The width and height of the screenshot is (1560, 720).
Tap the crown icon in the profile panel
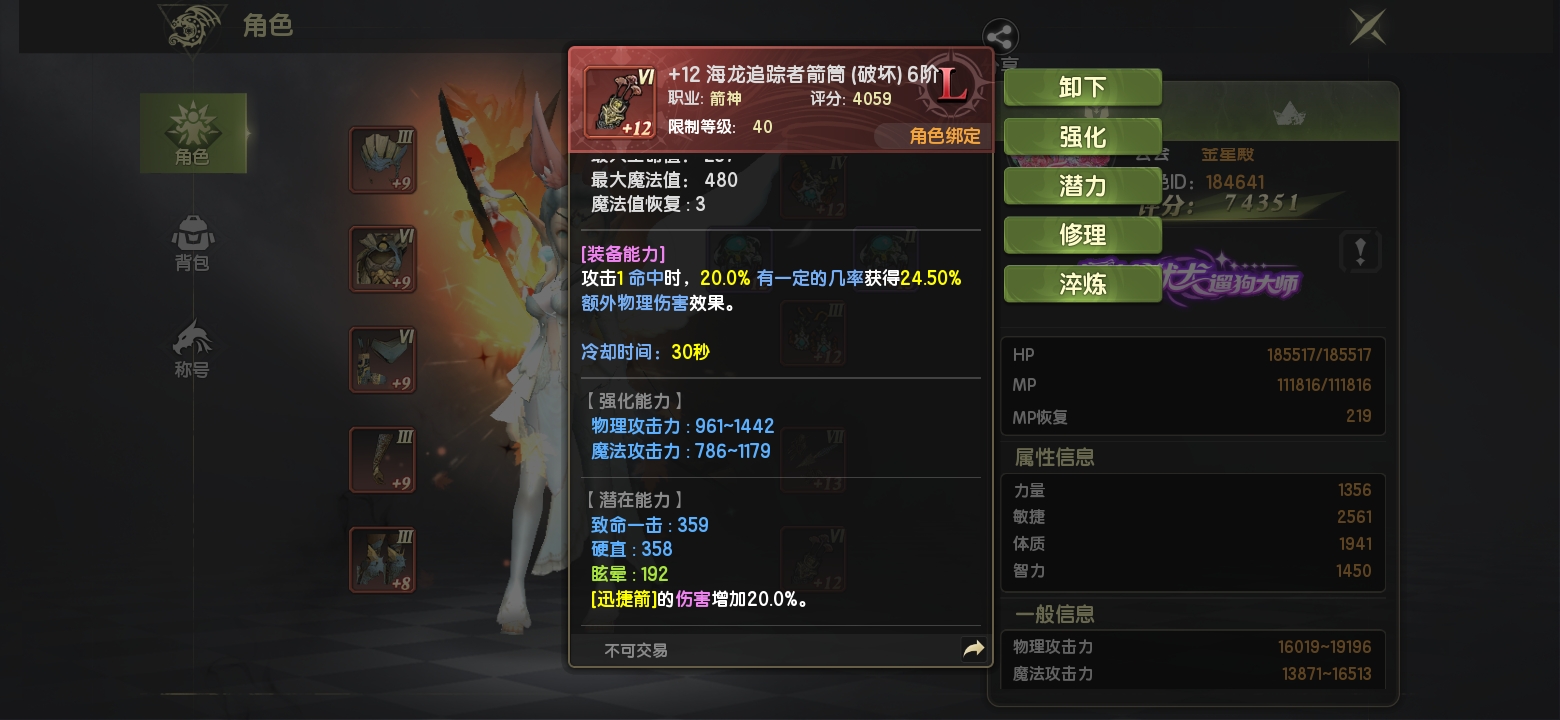1290,113
